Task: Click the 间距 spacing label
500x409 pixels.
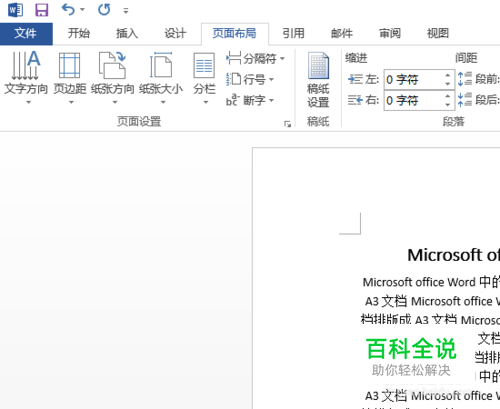Action: 466,58
